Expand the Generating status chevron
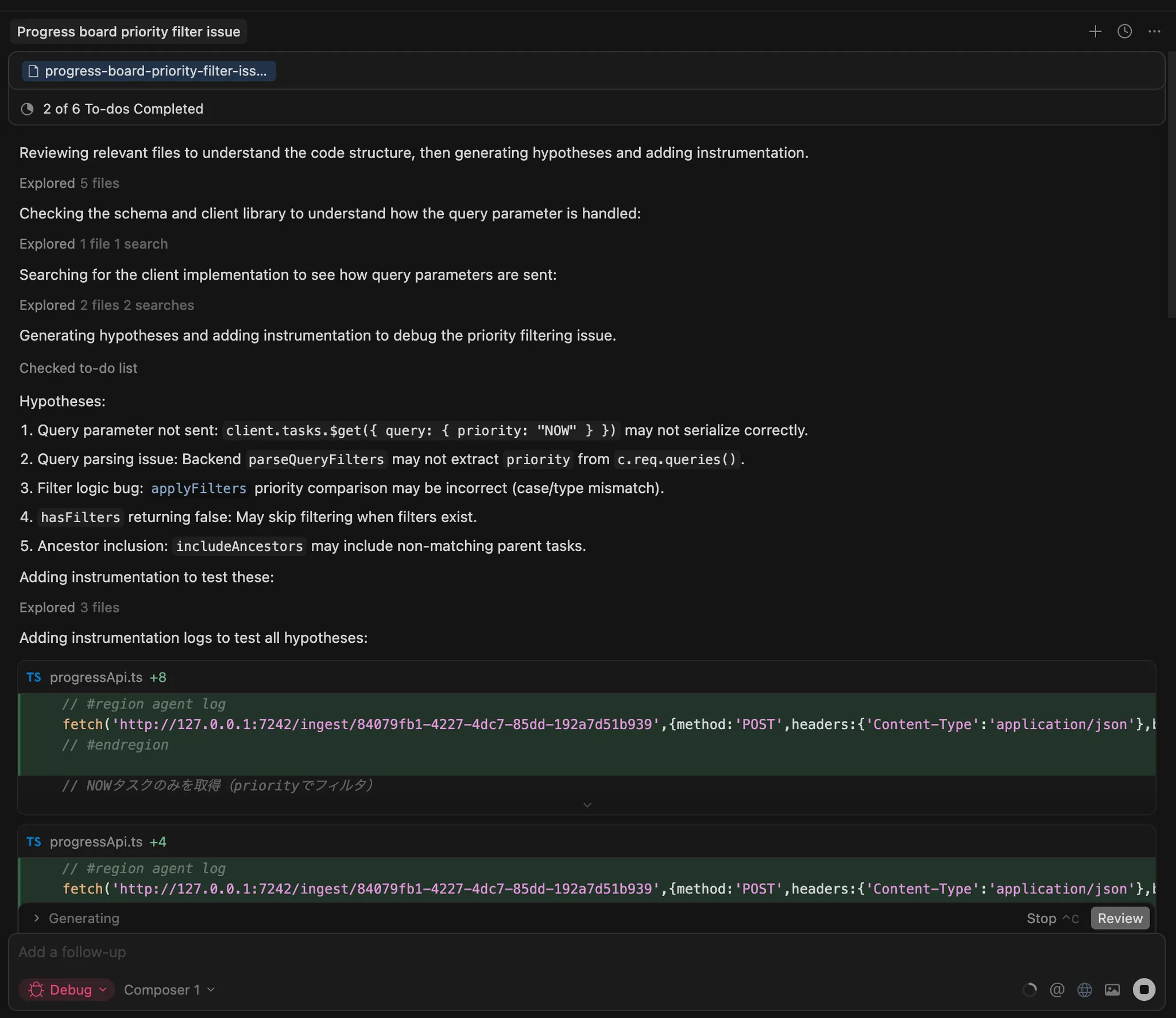Viewport: 1176px width, 1018px height. click(x=37, y=918)
